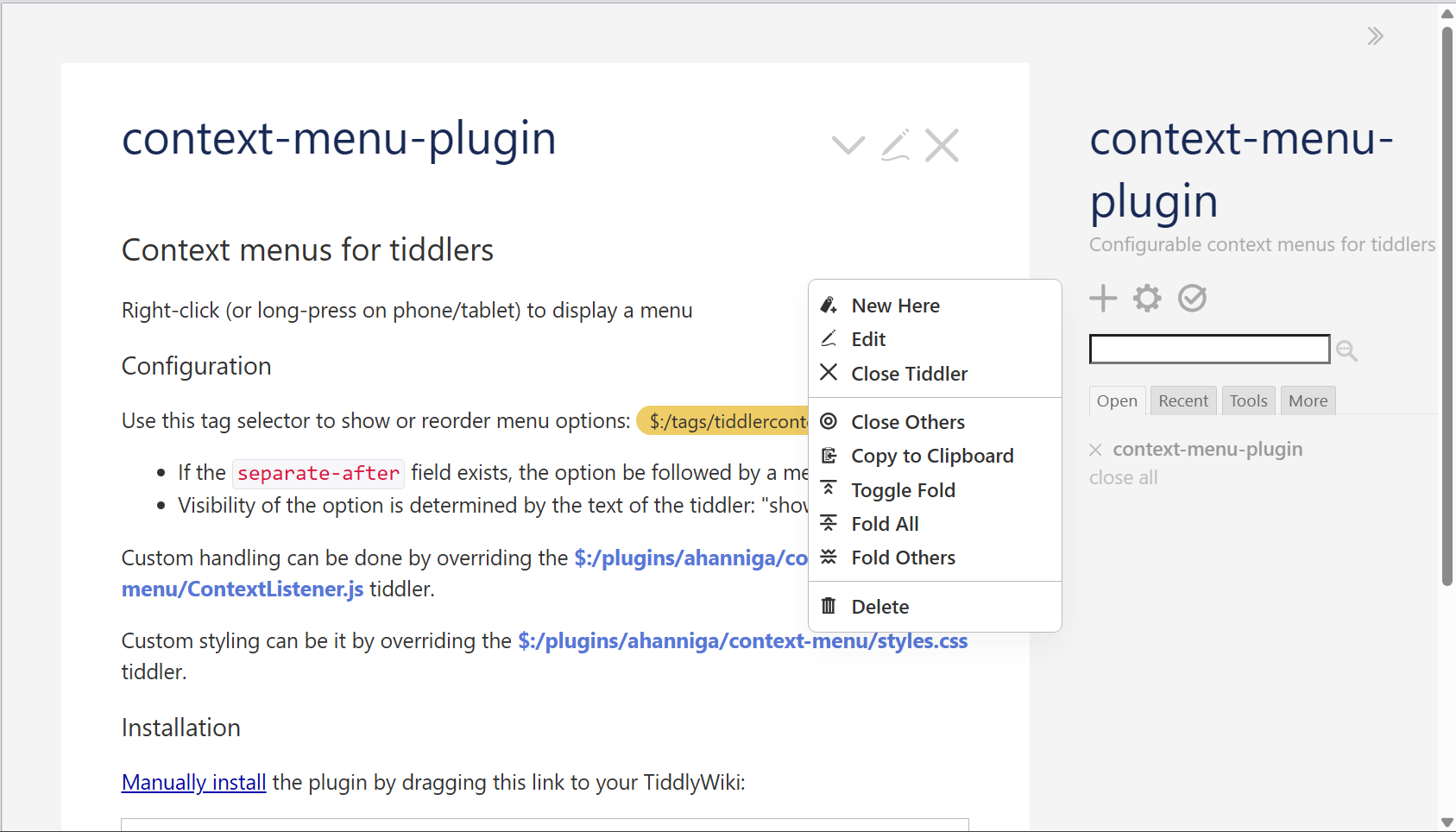Choose New Here from context menu
This screenshot has width=1456, height=832.
[935, 306]
